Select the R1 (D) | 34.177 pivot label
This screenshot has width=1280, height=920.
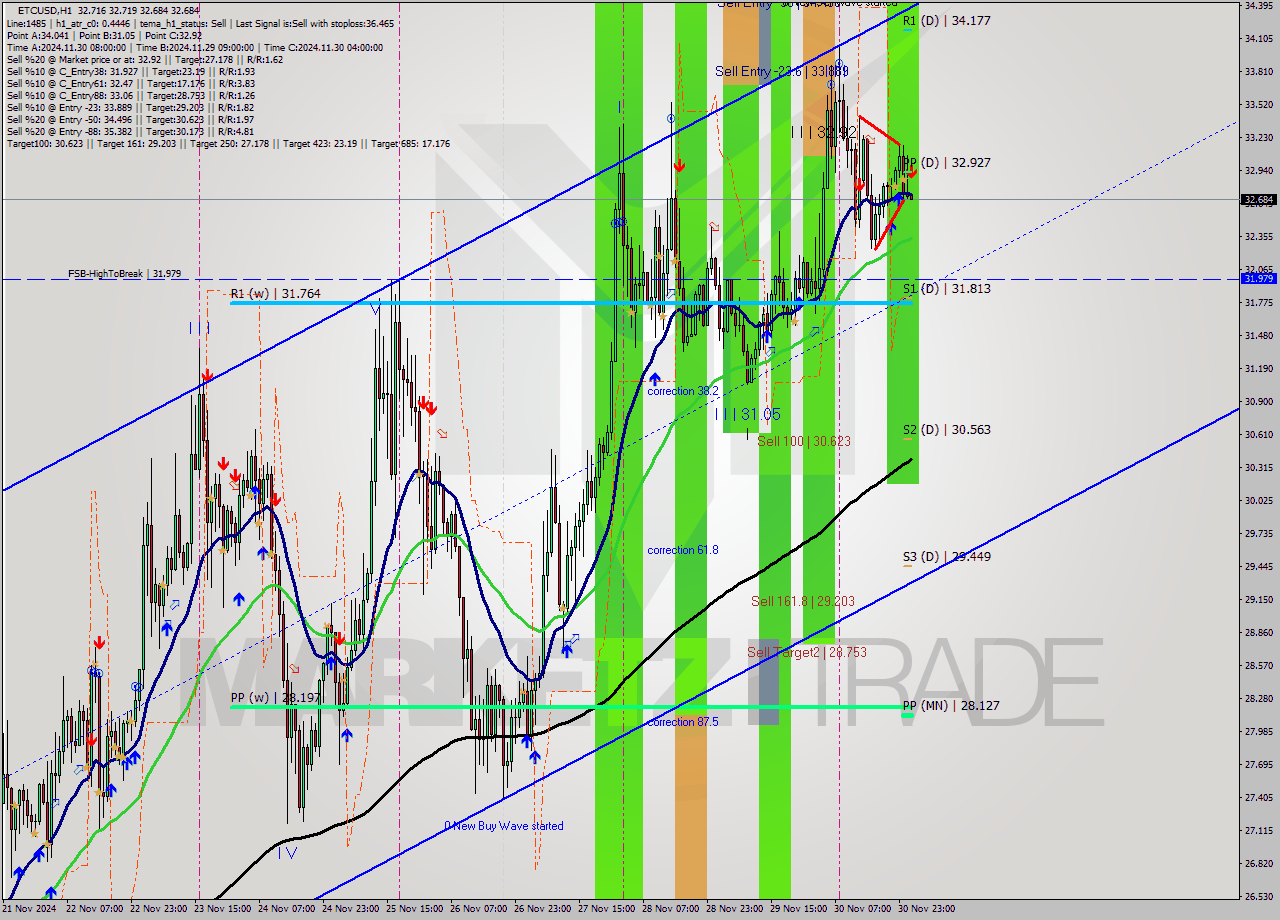[x=946, y=20]
